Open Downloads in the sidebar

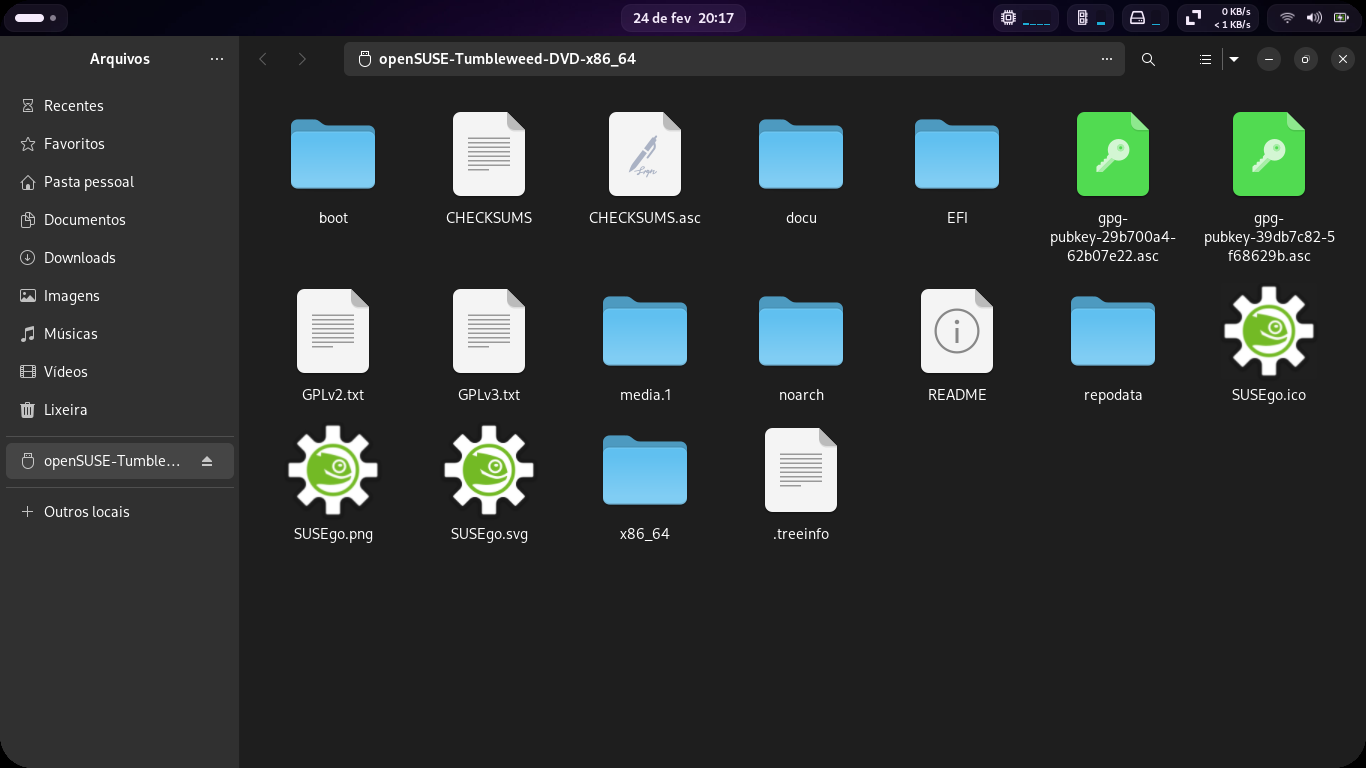tap(120, 258)
